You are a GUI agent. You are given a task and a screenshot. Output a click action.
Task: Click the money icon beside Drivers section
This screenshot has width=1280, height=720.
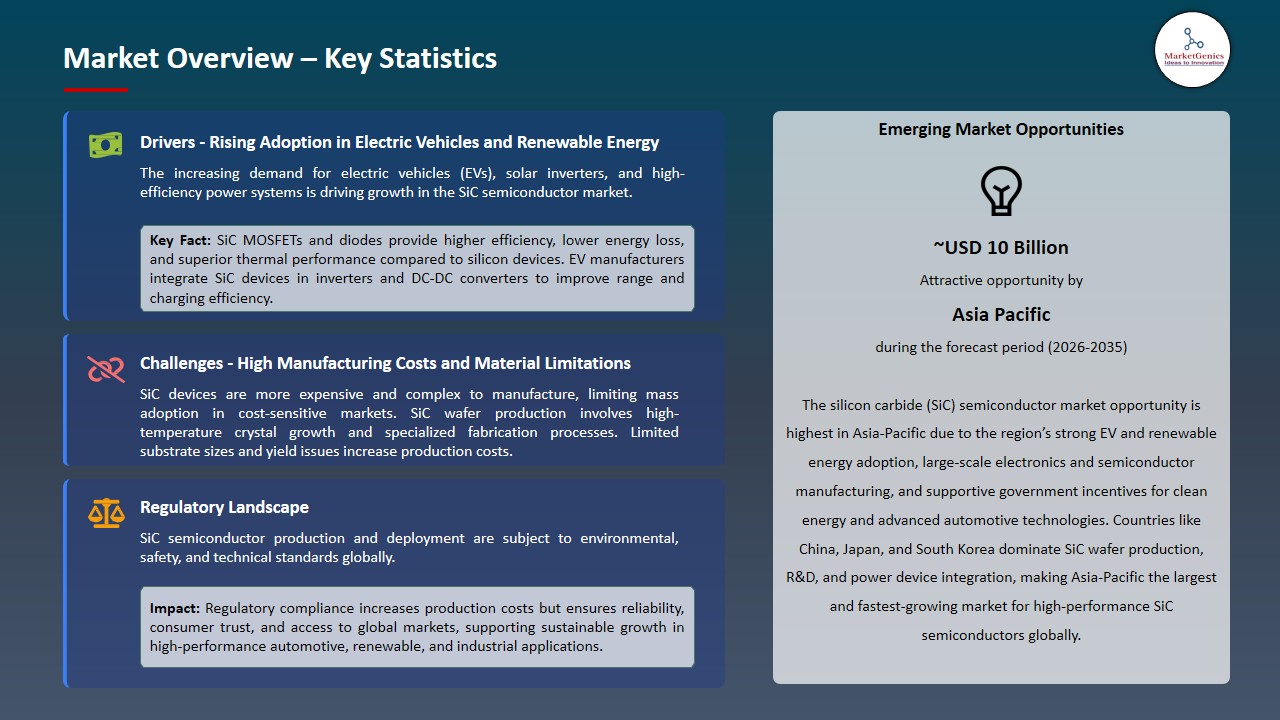105,144
